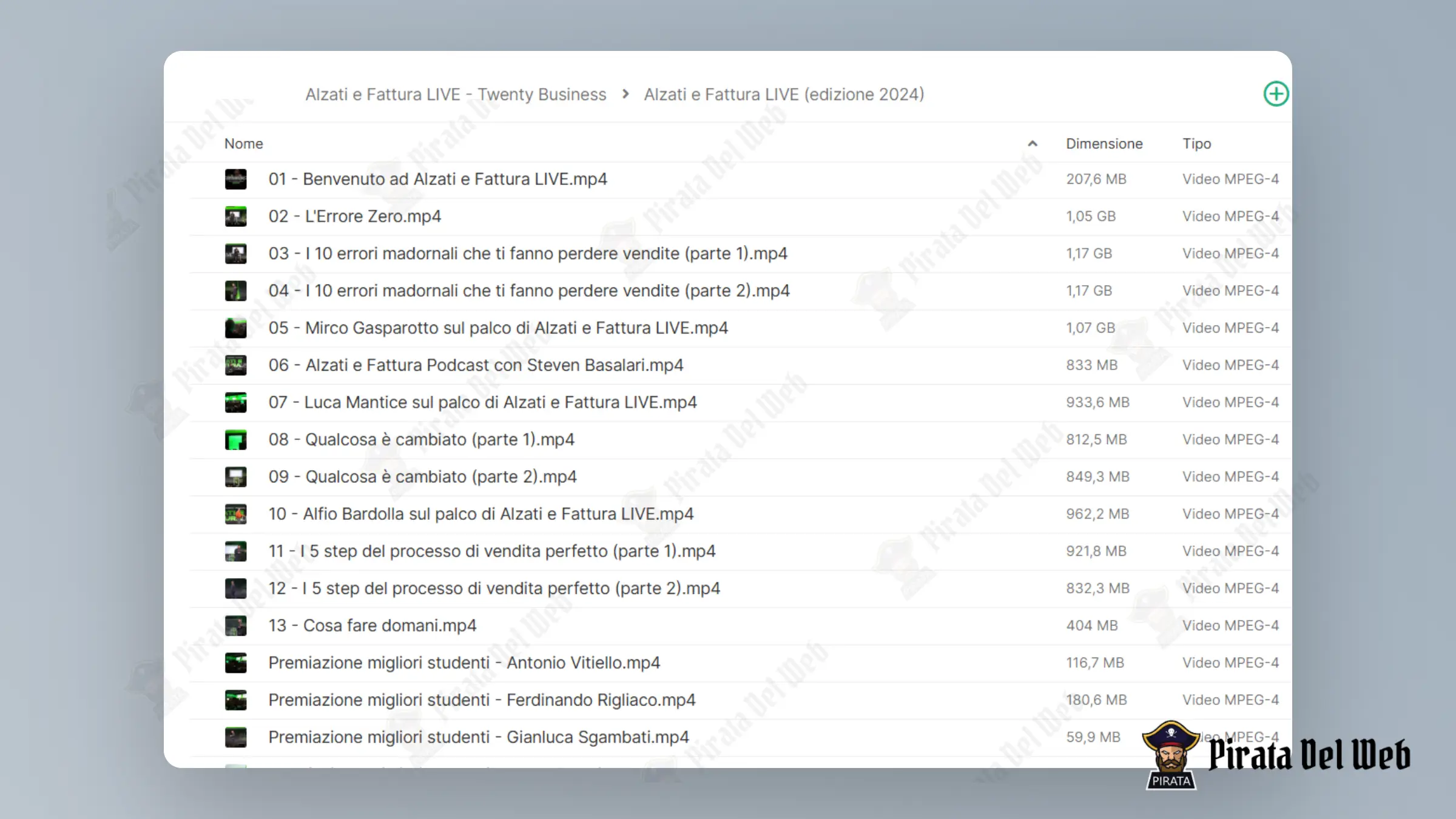Click thumbnail of 12 - I 5 step (parte 2)
This screenshot has width=1456, height=819.
pyautogui.click(x=235, y=588)
